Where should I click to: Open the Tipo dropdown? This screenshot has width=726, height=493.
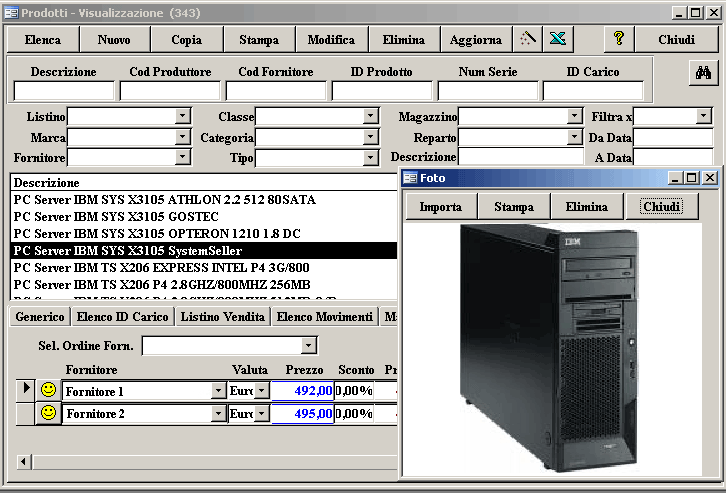370,158
